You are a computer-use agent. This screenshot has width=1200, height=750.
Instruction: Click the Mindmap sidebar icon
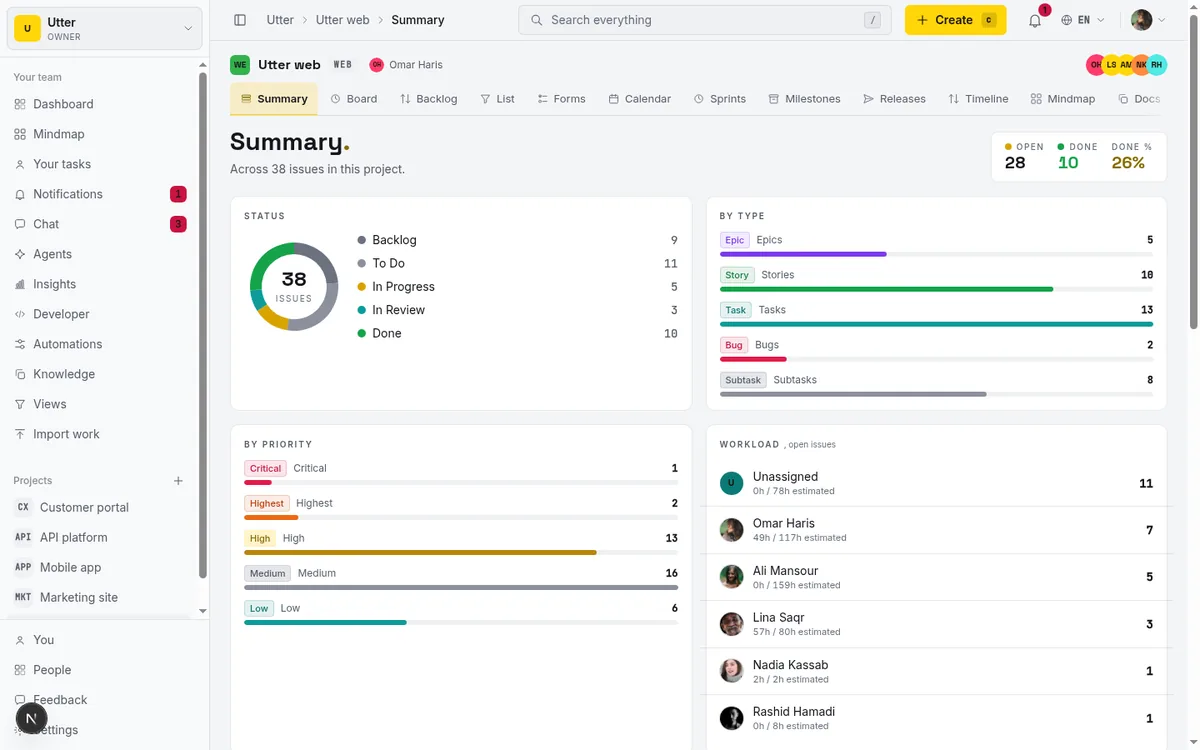[x=20, y=134]
